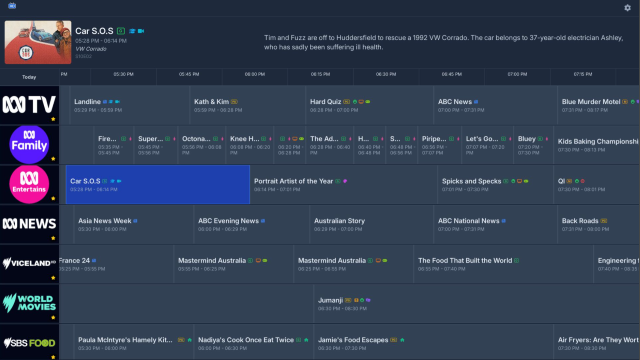
Task: Open ABC National News listing
Action: click(x=495, y=224)
